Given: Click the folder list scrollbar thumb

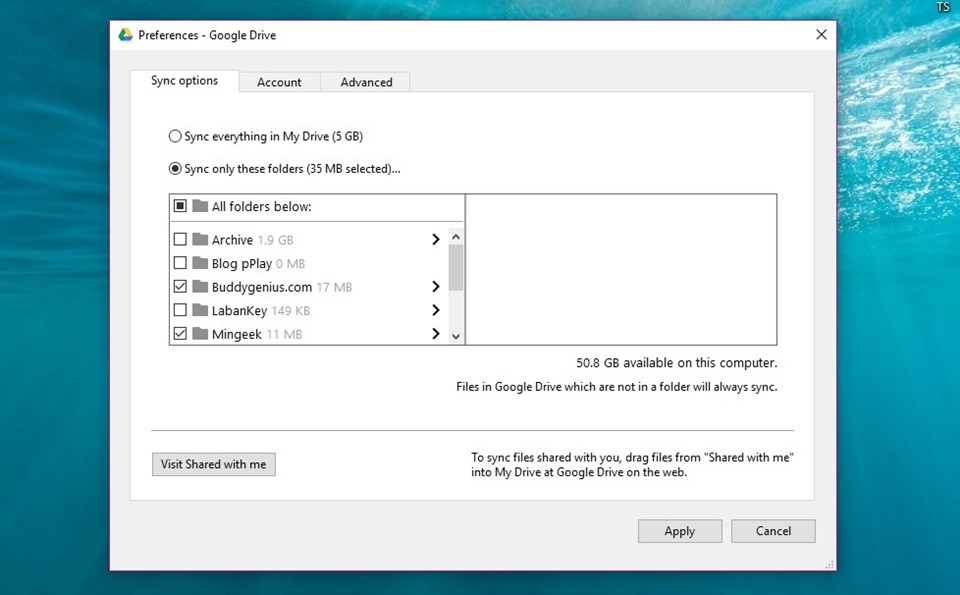Looking at the screenshot, I should 456,268.
